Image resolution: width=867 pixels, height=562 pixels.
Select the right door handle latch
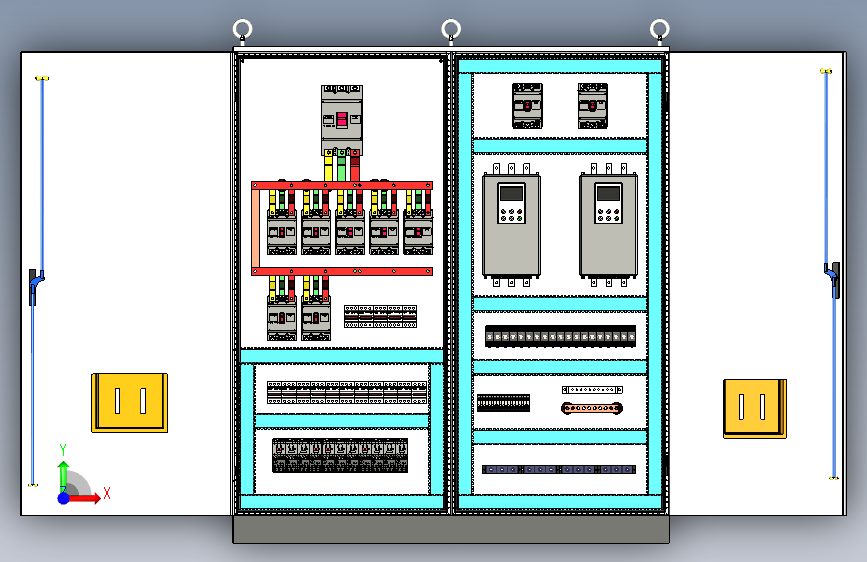[833, 280]
